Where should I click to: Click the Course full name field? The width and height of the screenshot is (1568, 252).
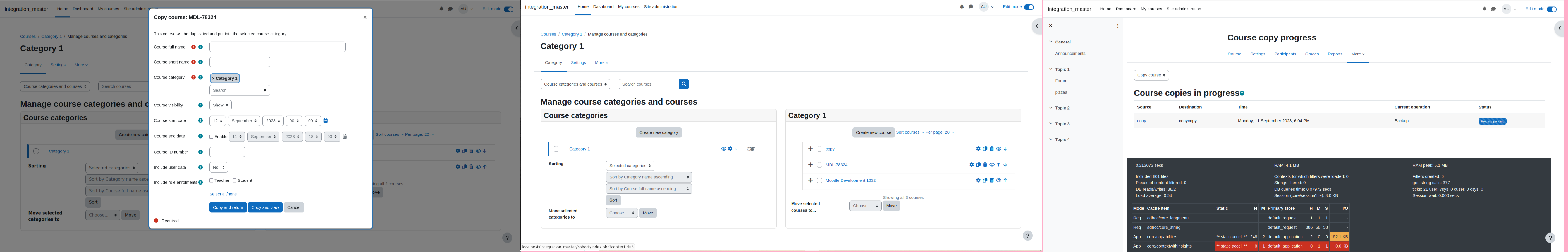point(278,47)
